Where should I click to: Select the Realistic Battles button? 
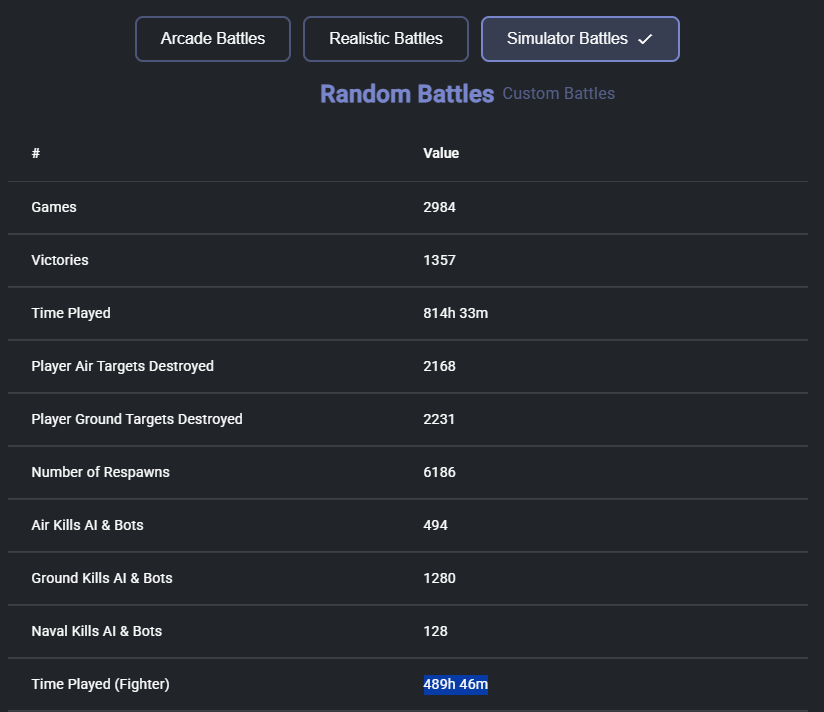pyautogui.click(x=386, y=39)
